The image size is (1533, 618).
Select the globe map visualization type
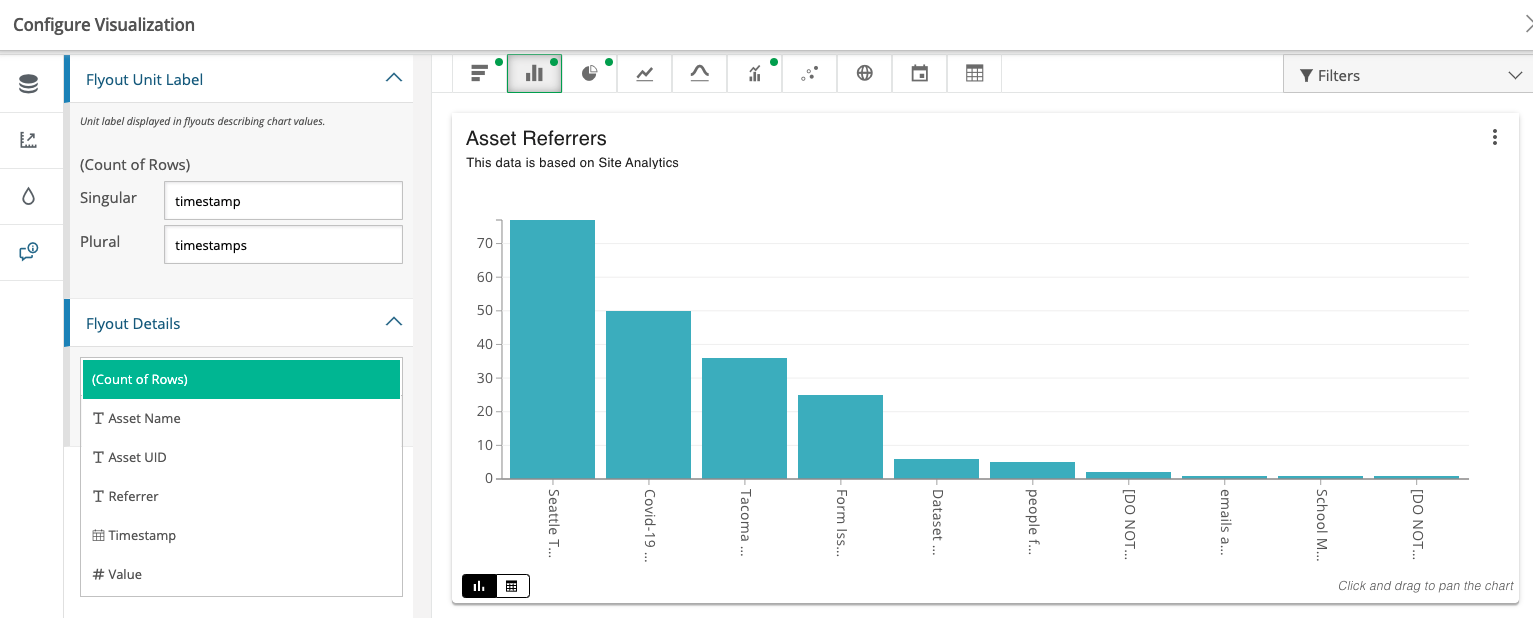[865, 74]
